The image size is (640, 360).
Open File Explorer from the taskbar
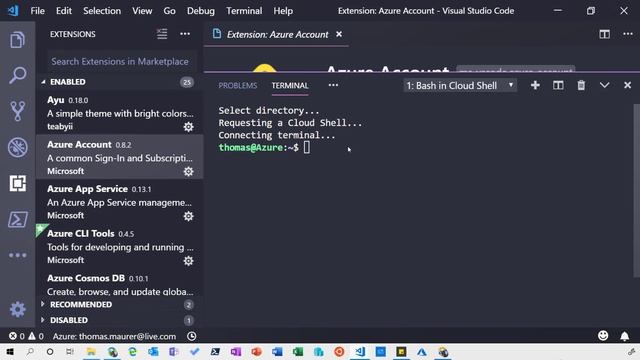point(91,352)
